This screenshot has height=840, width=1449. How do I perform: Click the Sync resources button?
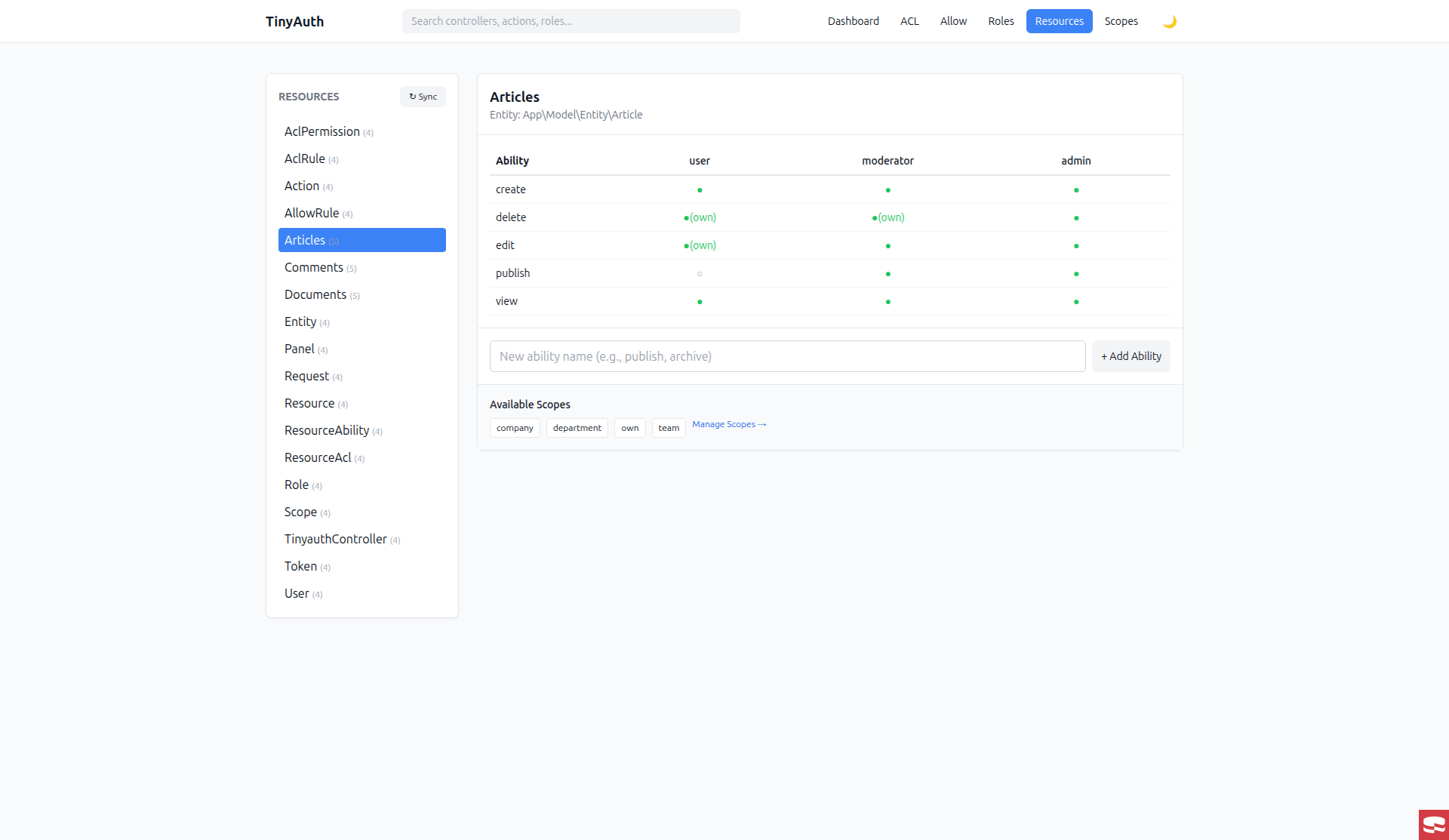pos(423,97)
